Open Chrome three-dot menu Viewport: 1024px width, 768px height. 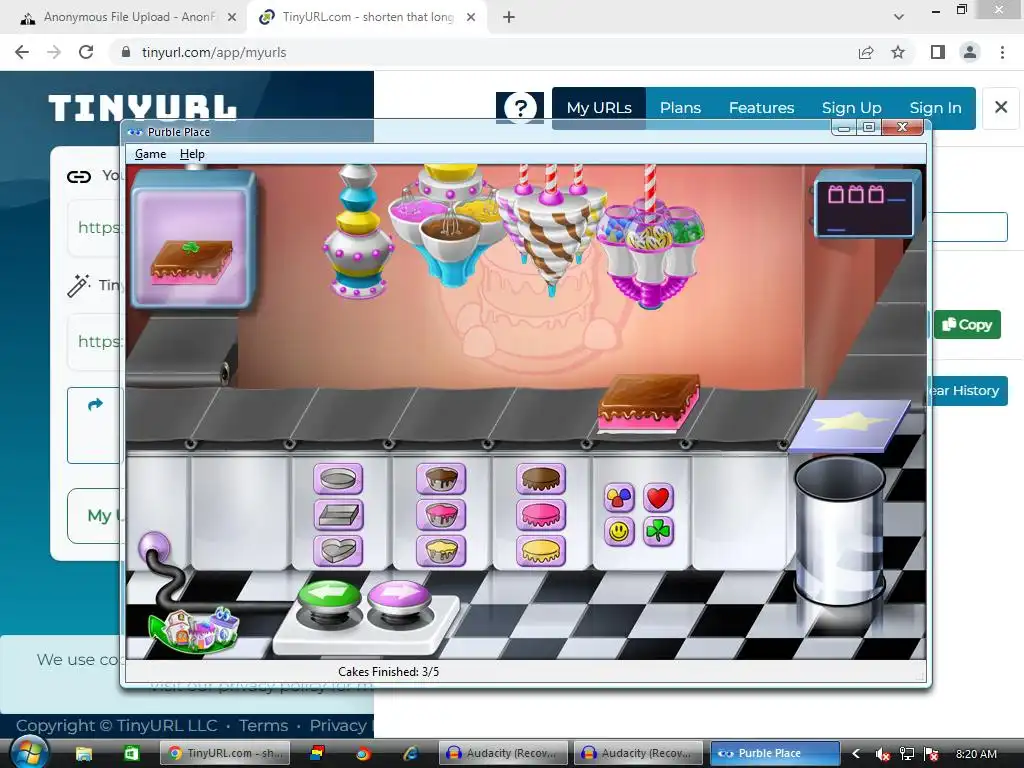1002,52
